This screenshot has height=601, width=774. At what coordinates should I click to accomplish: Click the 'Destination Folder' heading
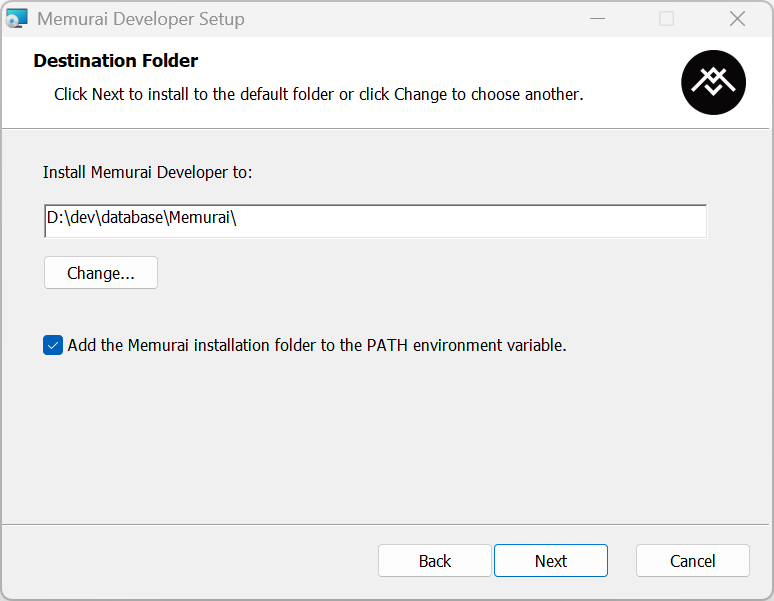click(x=116, y=61)
